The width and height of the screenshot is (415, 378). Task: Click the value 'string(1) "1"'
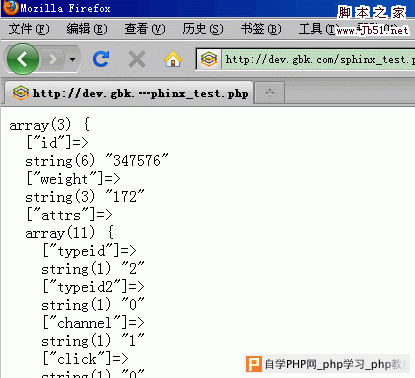93,341
